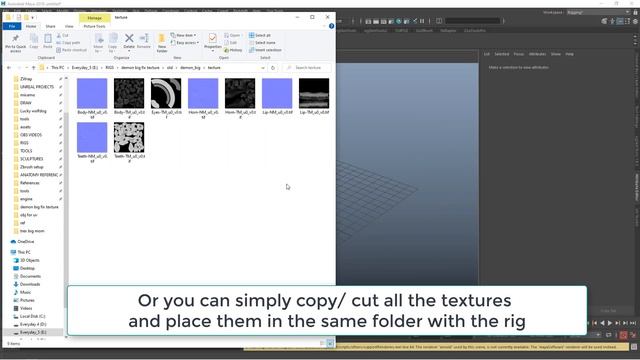The width and height of the screenshot is (640, 360).
Task: Click Copy path in Clipboard group
Action: (x=68, y=42)
